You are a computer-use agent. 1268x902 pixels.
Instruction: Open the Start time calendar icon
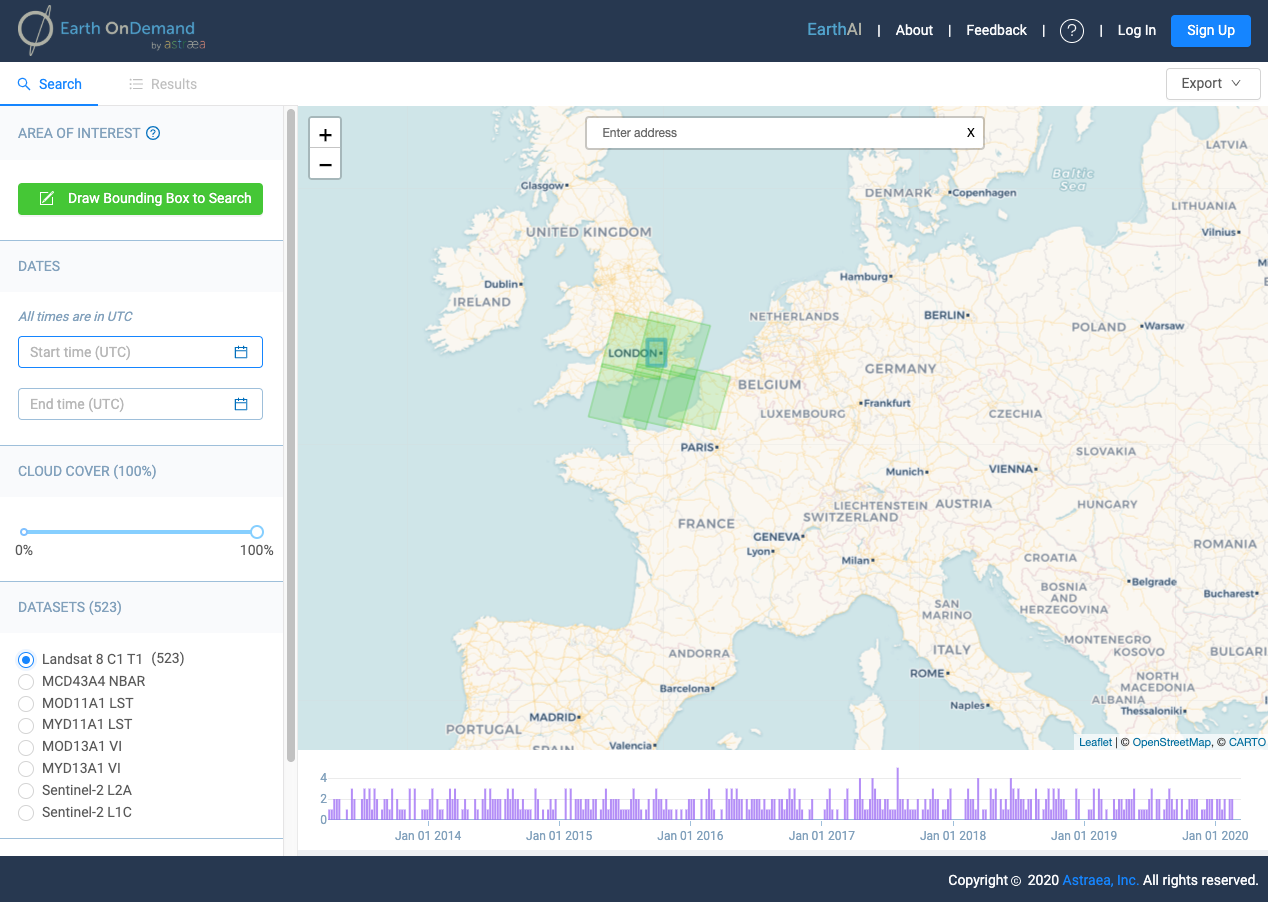pyautogui.click(x=241, y=352)
